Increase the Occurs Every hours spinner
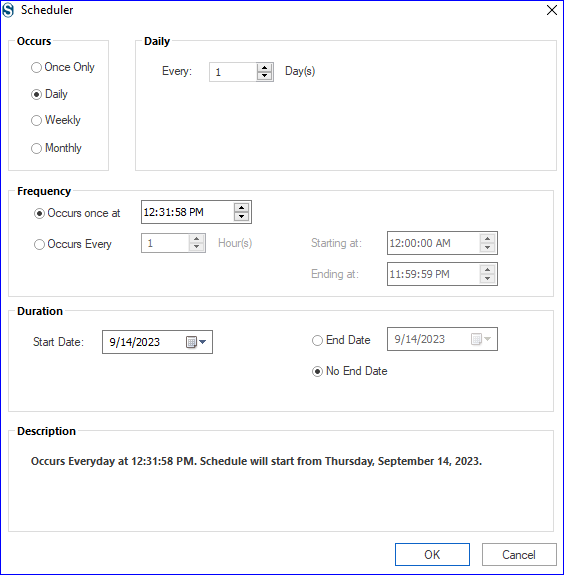Viewport: 564px width, 575px height. (197, 239)
